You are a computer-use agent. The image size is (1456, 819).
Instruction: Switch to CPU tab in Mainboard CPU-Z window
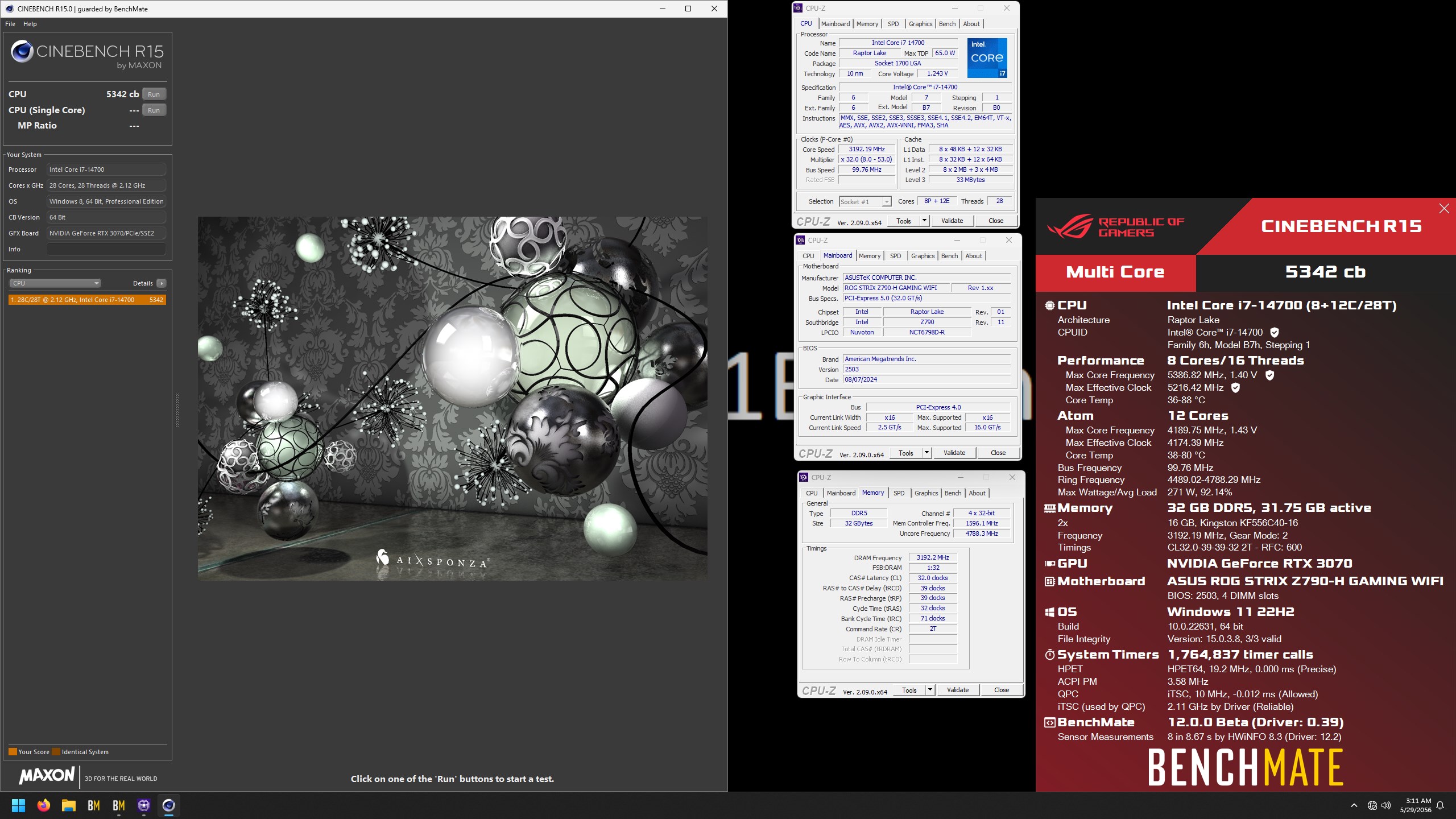click(808, 256)
